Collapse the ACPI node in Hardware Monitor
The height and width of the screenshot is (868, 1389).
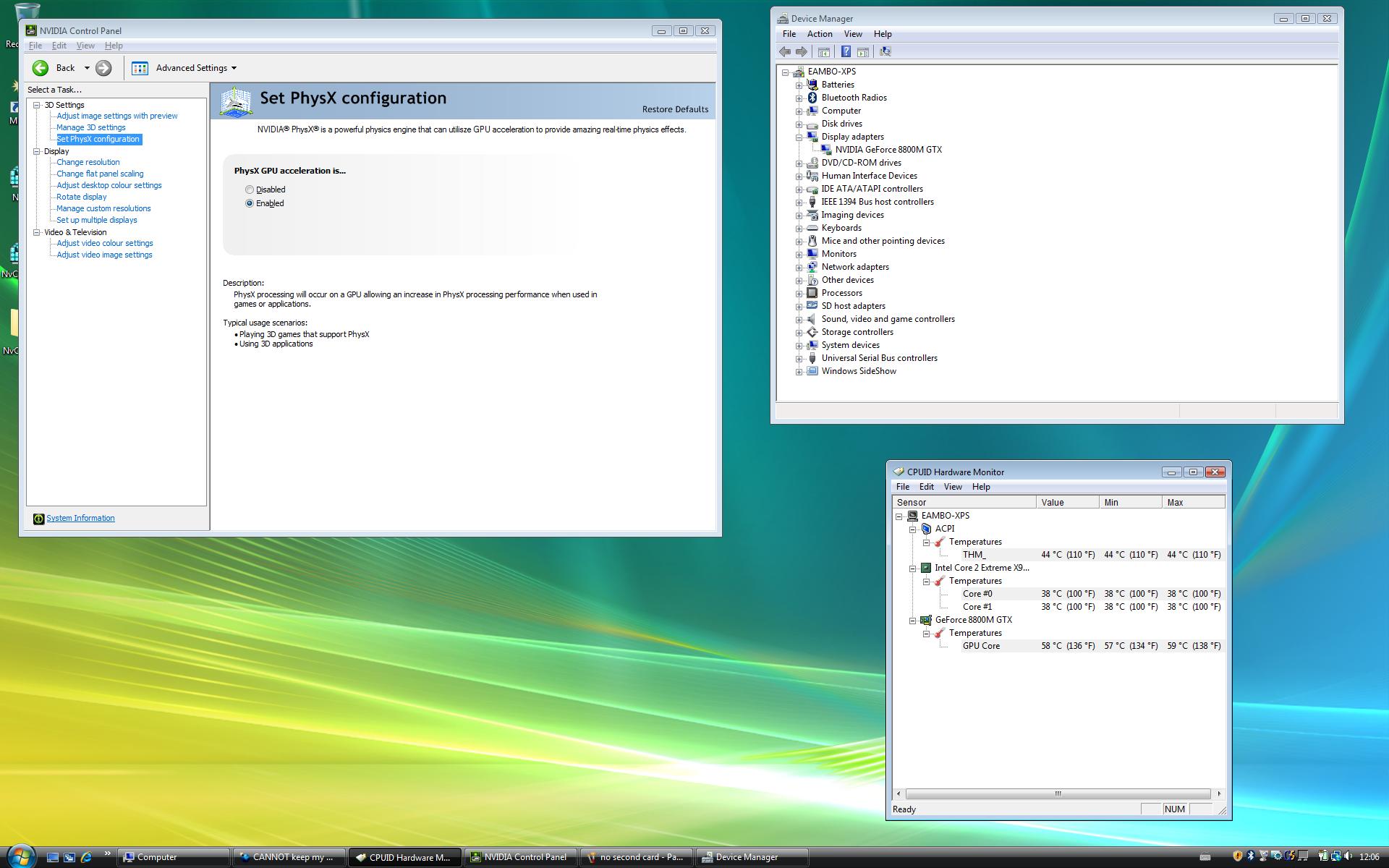(913, 529)
